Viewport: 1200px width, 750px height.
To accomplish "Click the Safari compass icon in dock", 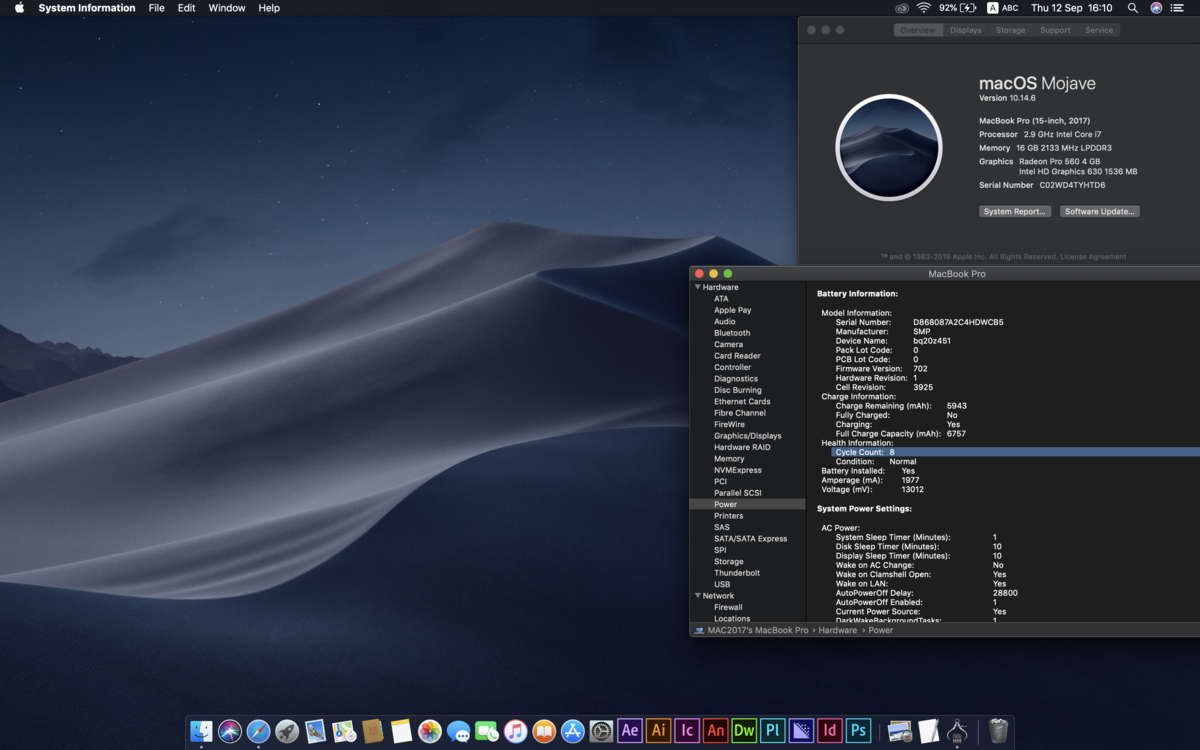I will coord(258,731).
